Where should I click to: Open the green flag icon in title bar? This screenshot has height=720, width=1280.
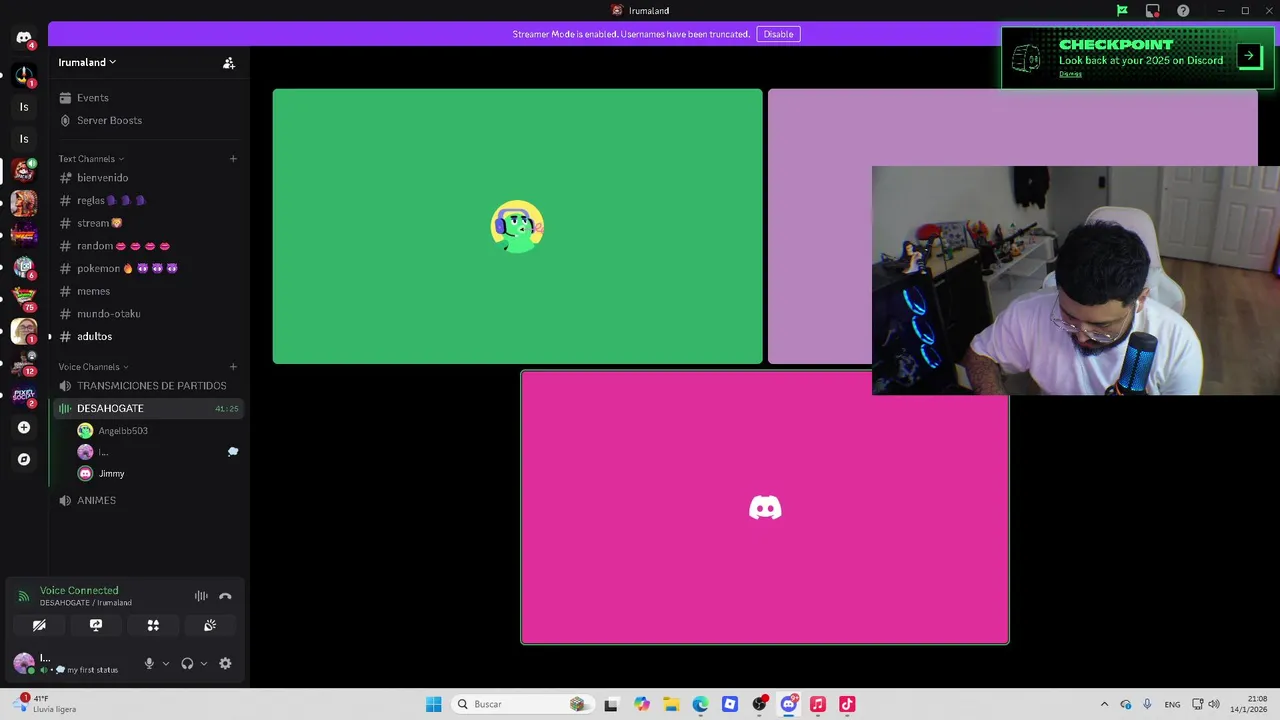click(x=1122, y=11)
